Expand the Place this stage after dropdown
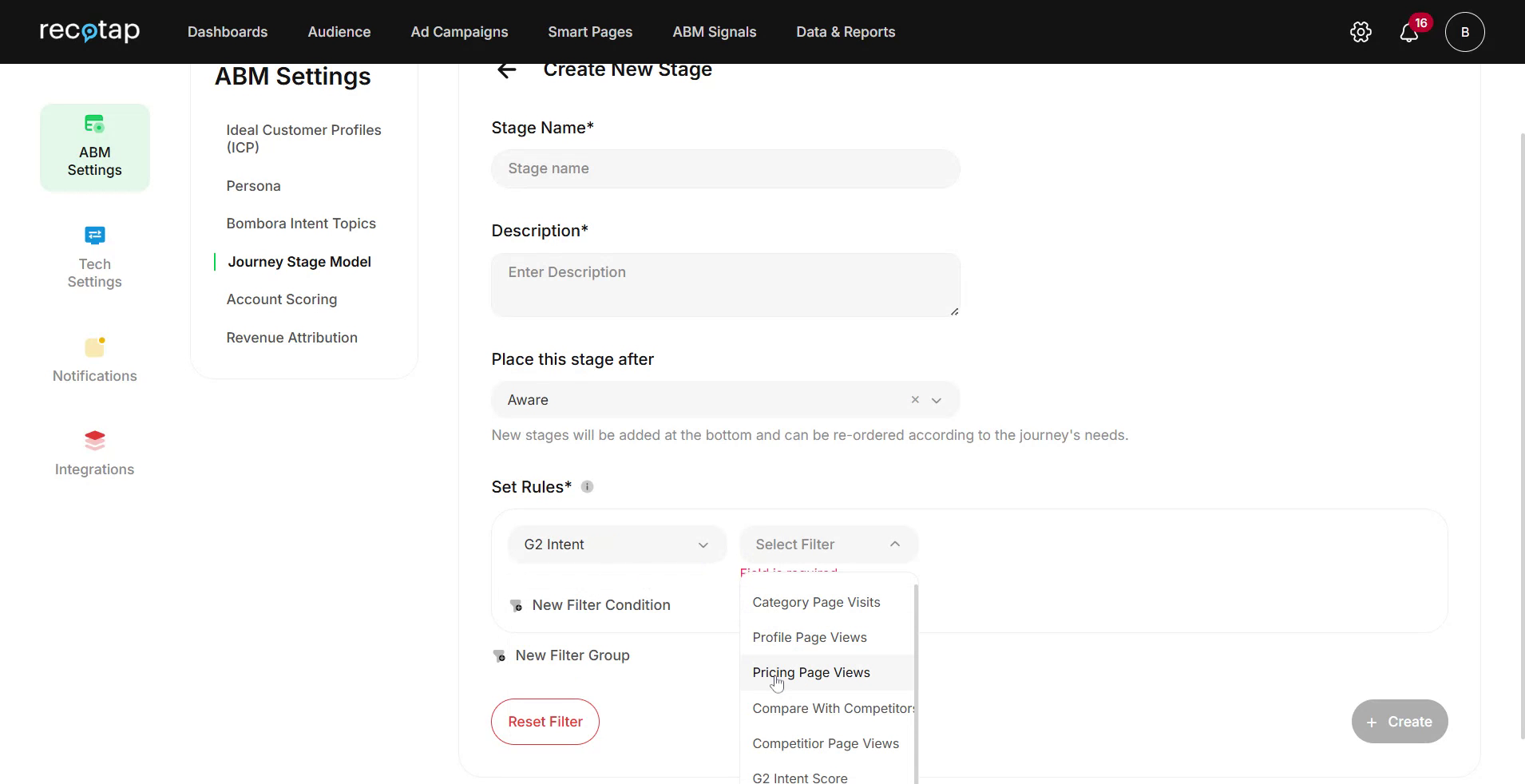 coord(937,400)
